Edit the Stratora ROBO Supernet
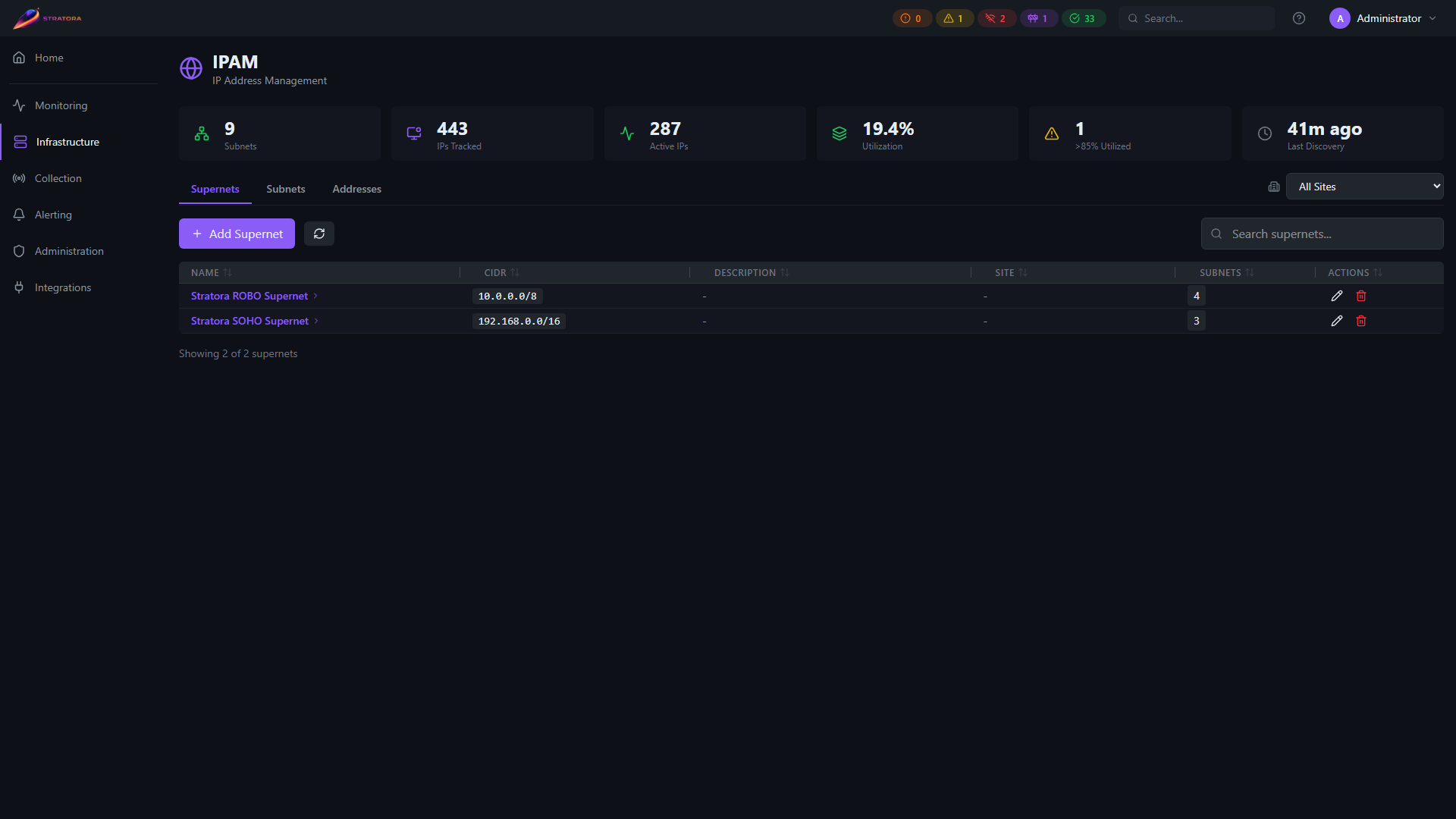Image resolution: width=1456 pixels, height=819 pixels. [1337, 296]
